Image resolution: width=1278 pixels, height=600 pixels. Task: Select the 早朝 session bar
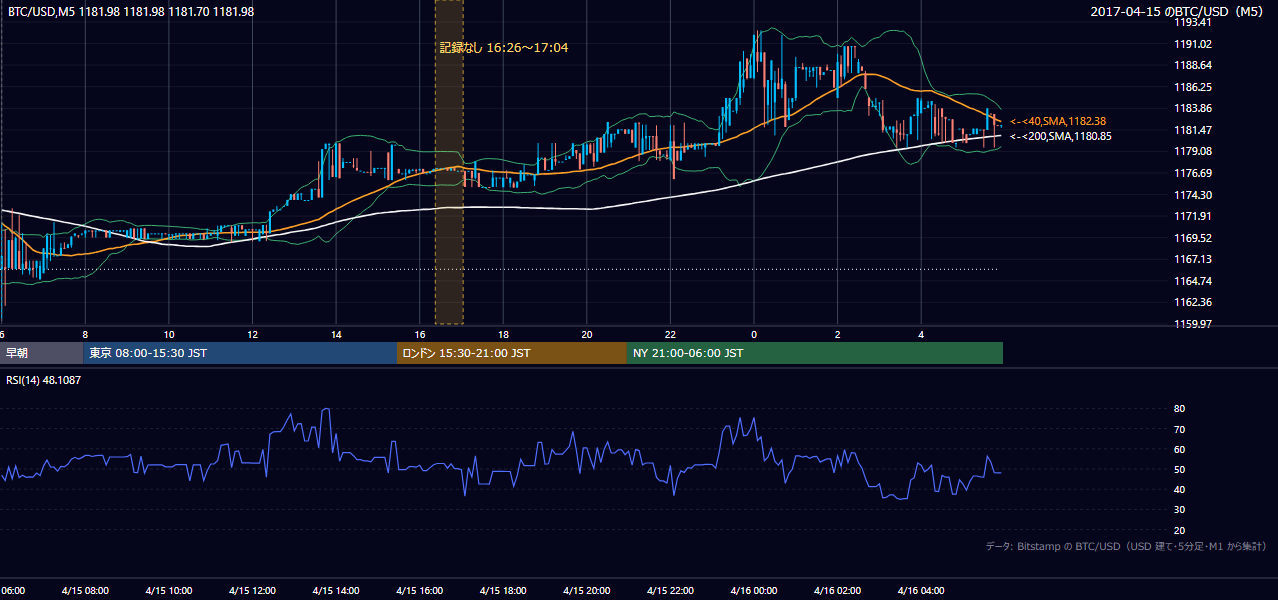pos(42,353)
